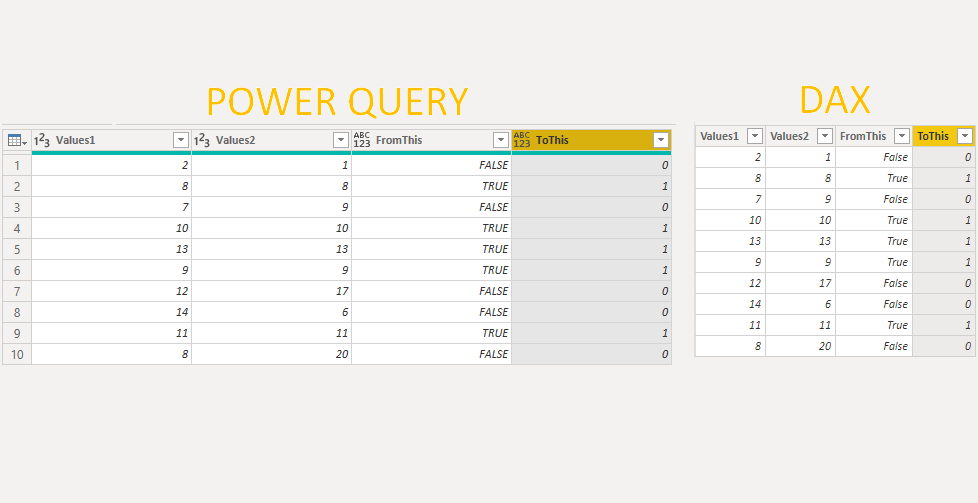Click ToThis cell in DAX 11, 11 row

944,325
